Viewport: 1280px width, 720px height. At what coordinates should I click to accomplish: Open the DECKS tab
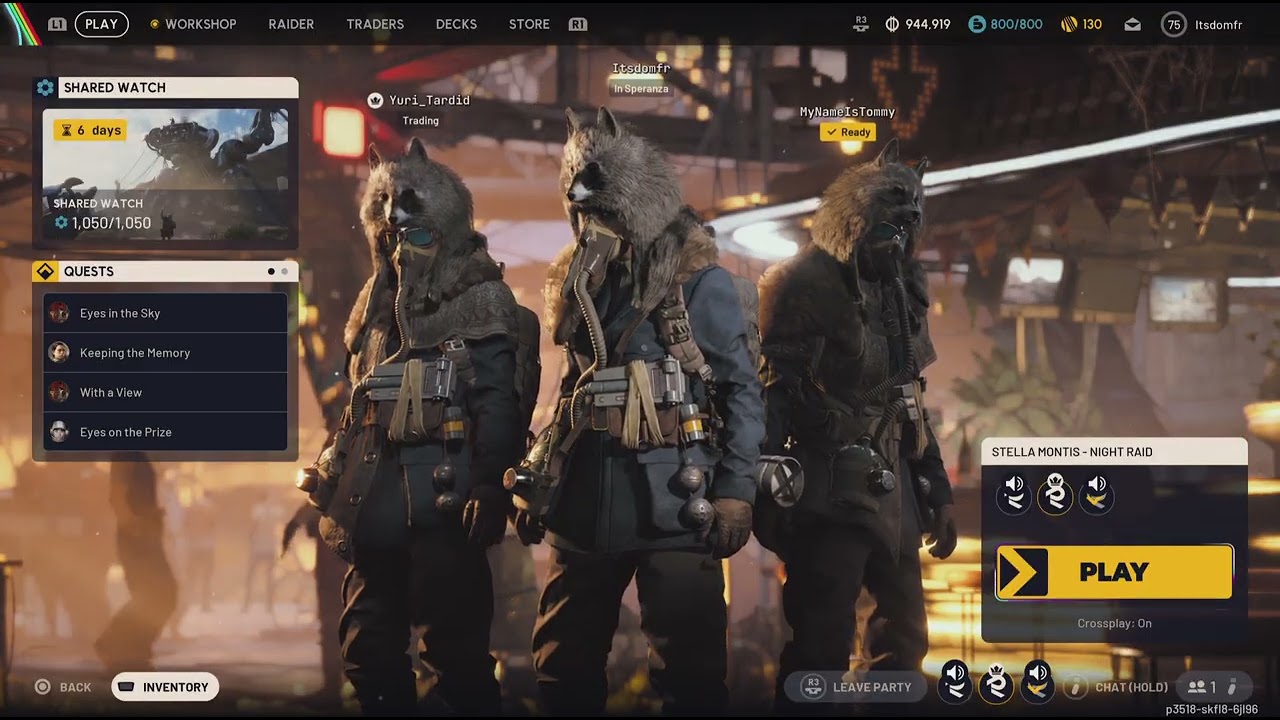(x=456, y=24)
